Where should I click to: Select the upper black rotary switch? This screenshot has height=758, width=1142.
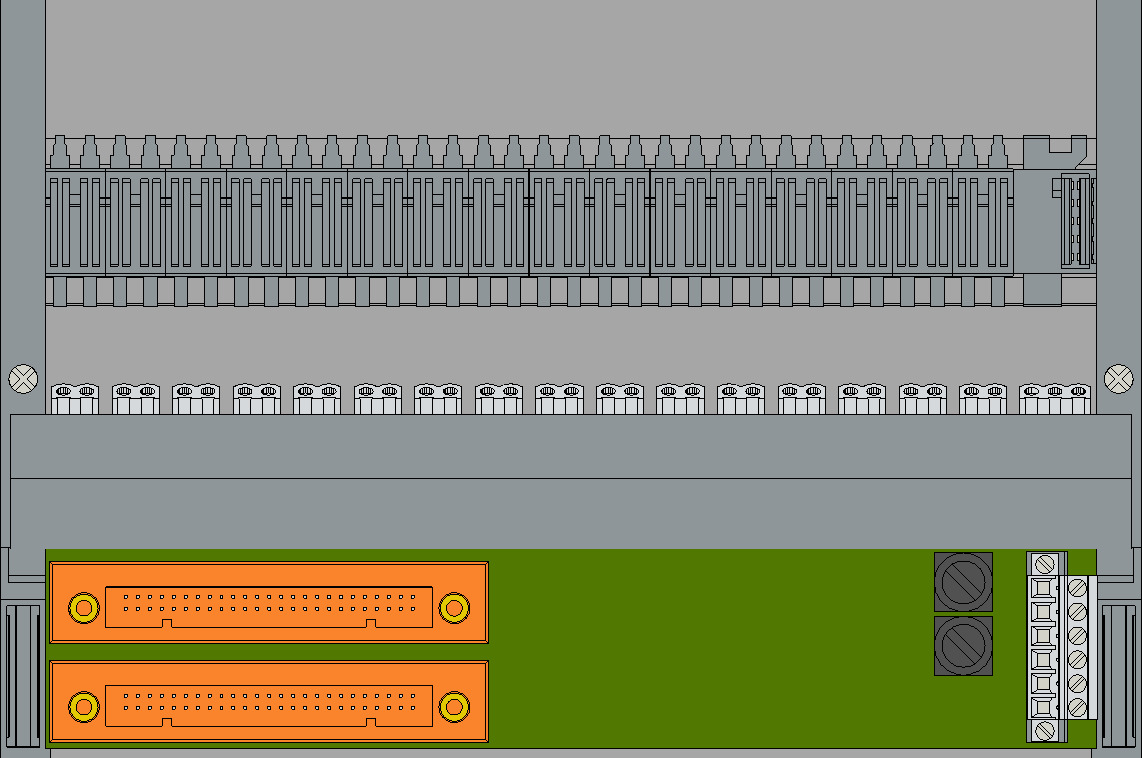coord(963,582)
